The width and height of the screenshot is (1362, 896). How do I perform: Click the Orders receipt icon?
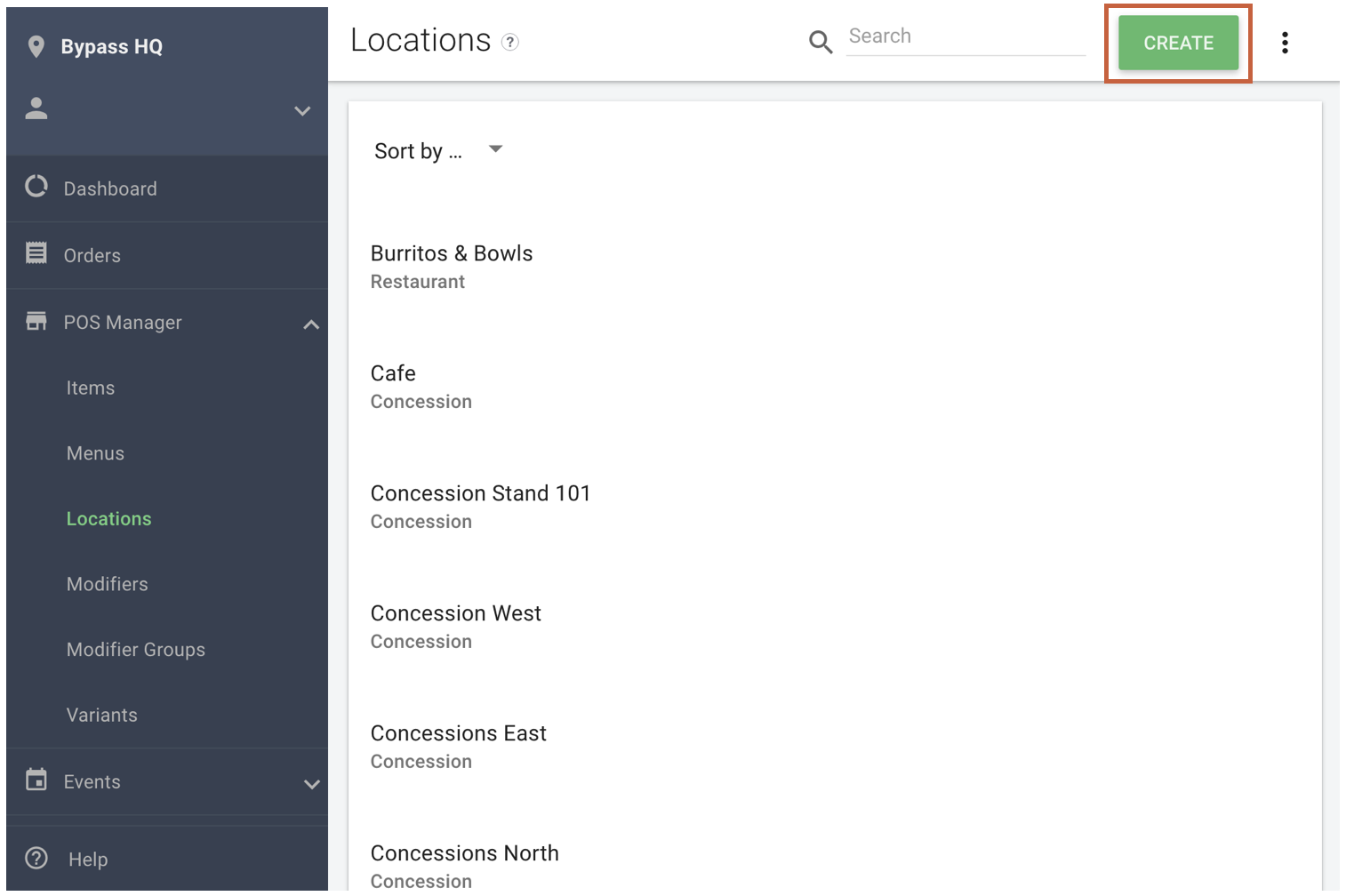[36, 253]
